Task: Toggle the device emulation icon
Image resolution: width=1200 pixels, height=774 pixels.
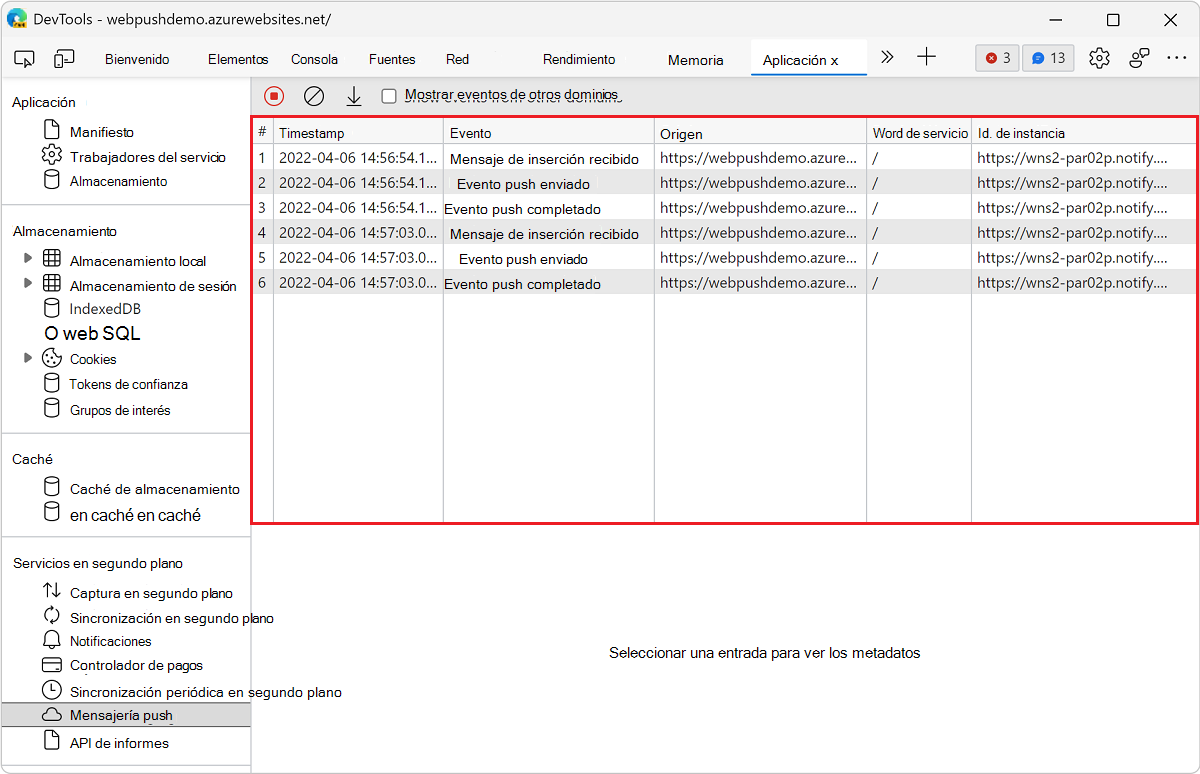Action: coord(64,59)
